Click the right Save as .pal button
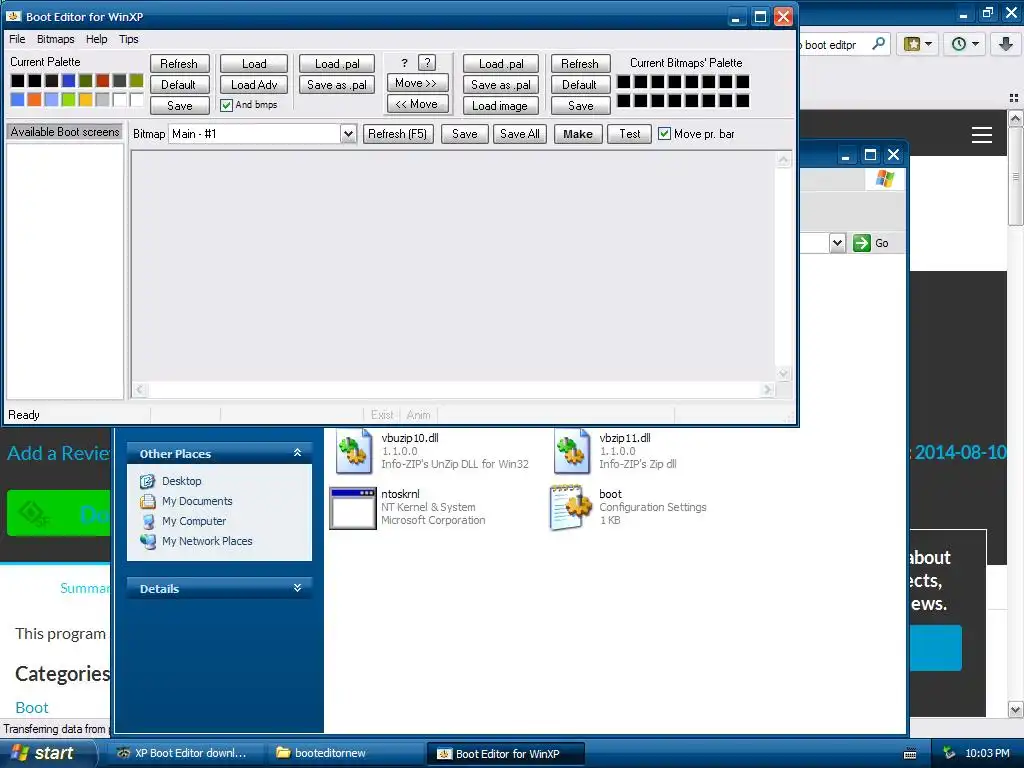The height and width of the screenshot is (768, 1024). pos(501,84)
